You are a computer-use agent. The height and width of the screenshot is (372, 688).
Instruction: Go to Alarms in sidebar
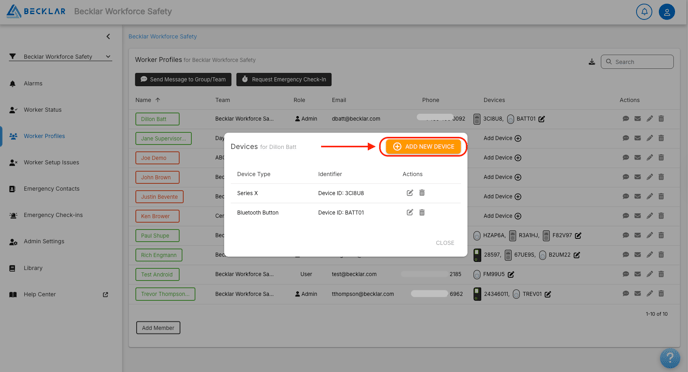tap(33, 83)
